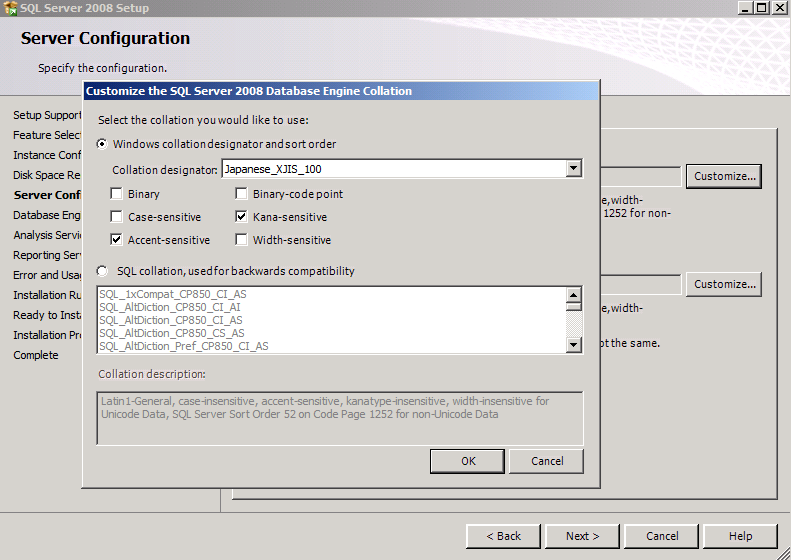Screen dimensions: 791x560
Task: Click the upper collation field behind the dialog
Action: 641,176
